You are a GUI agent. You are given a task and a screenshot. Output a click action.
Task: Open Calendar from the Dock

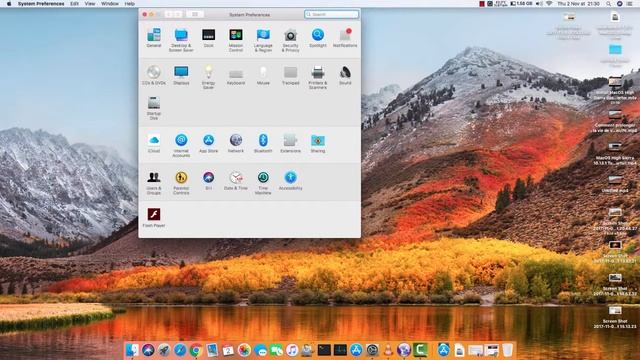pos(228,350)
